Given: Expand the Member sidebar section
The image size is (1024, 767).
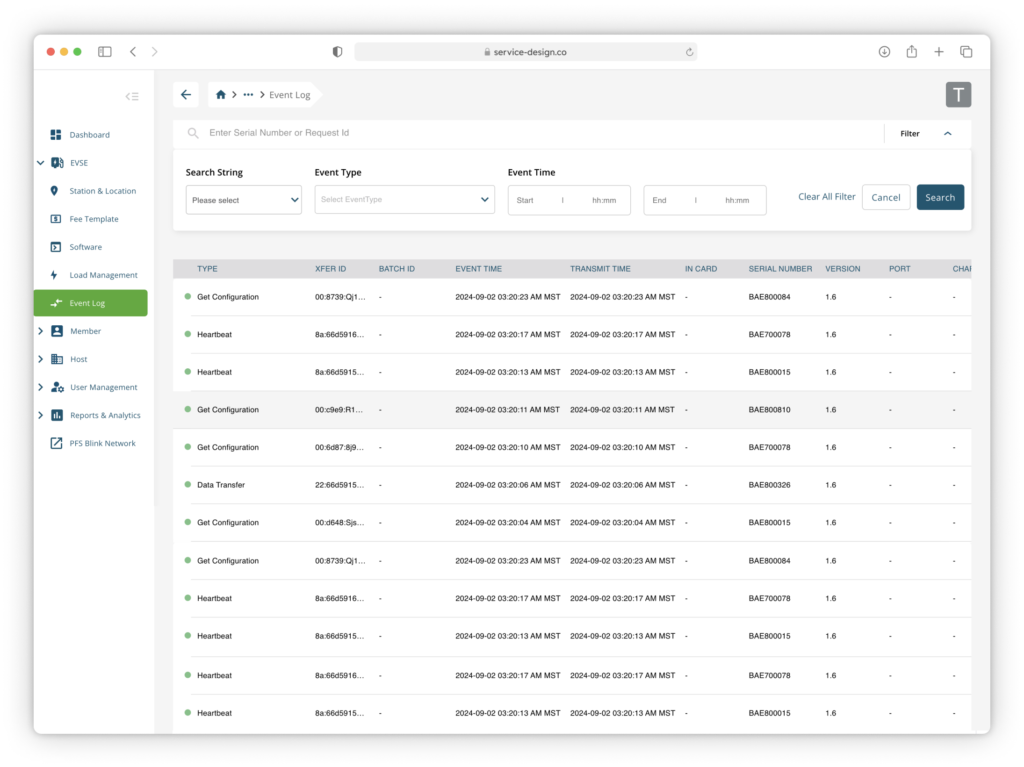Looking at the screenshot, I should click(41, 331).
